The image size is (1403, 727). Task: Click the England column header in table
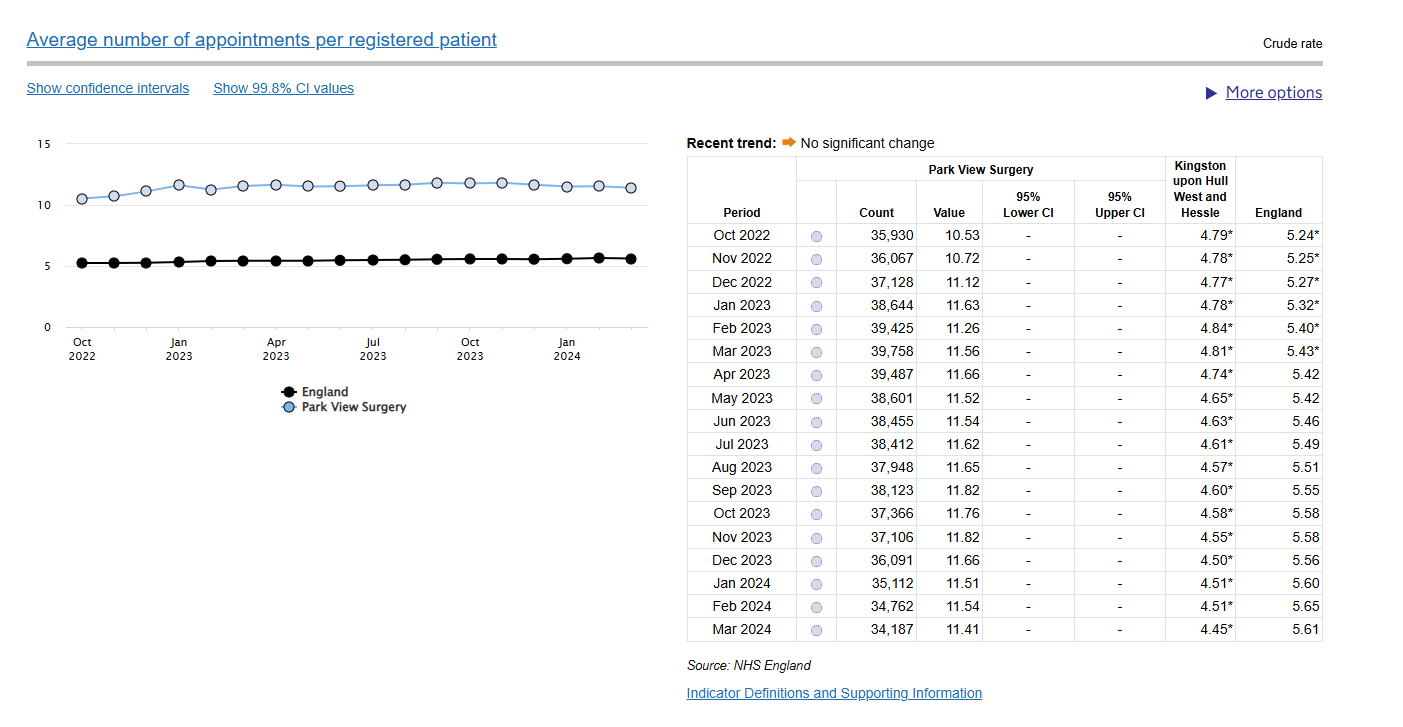pos(1278,212)
